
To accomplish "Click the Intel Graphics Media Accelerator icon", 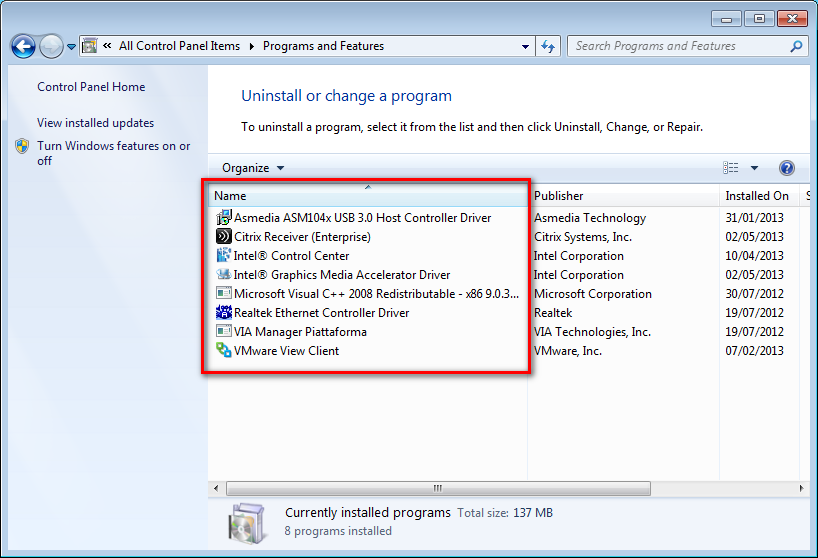I will [x=224, y=274].
